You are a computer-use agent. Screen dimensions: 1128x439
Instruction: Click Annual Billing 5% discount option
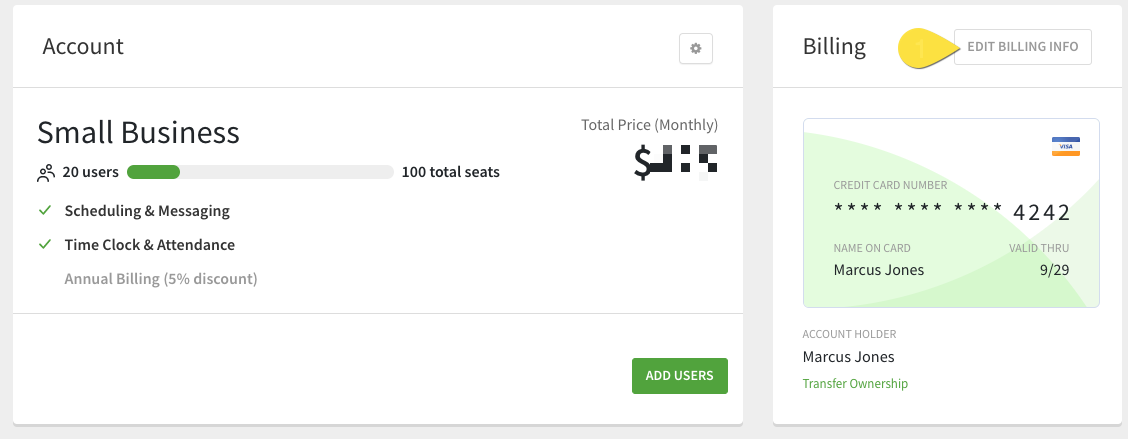tap(161, 279)
